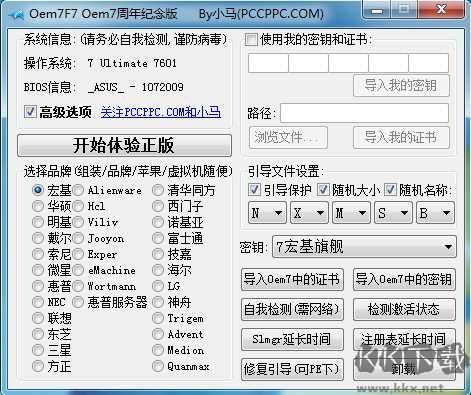Viewport: 471px width, 395px height.
Task: Pick the 东芝 brand option
Action: point(38,334)
